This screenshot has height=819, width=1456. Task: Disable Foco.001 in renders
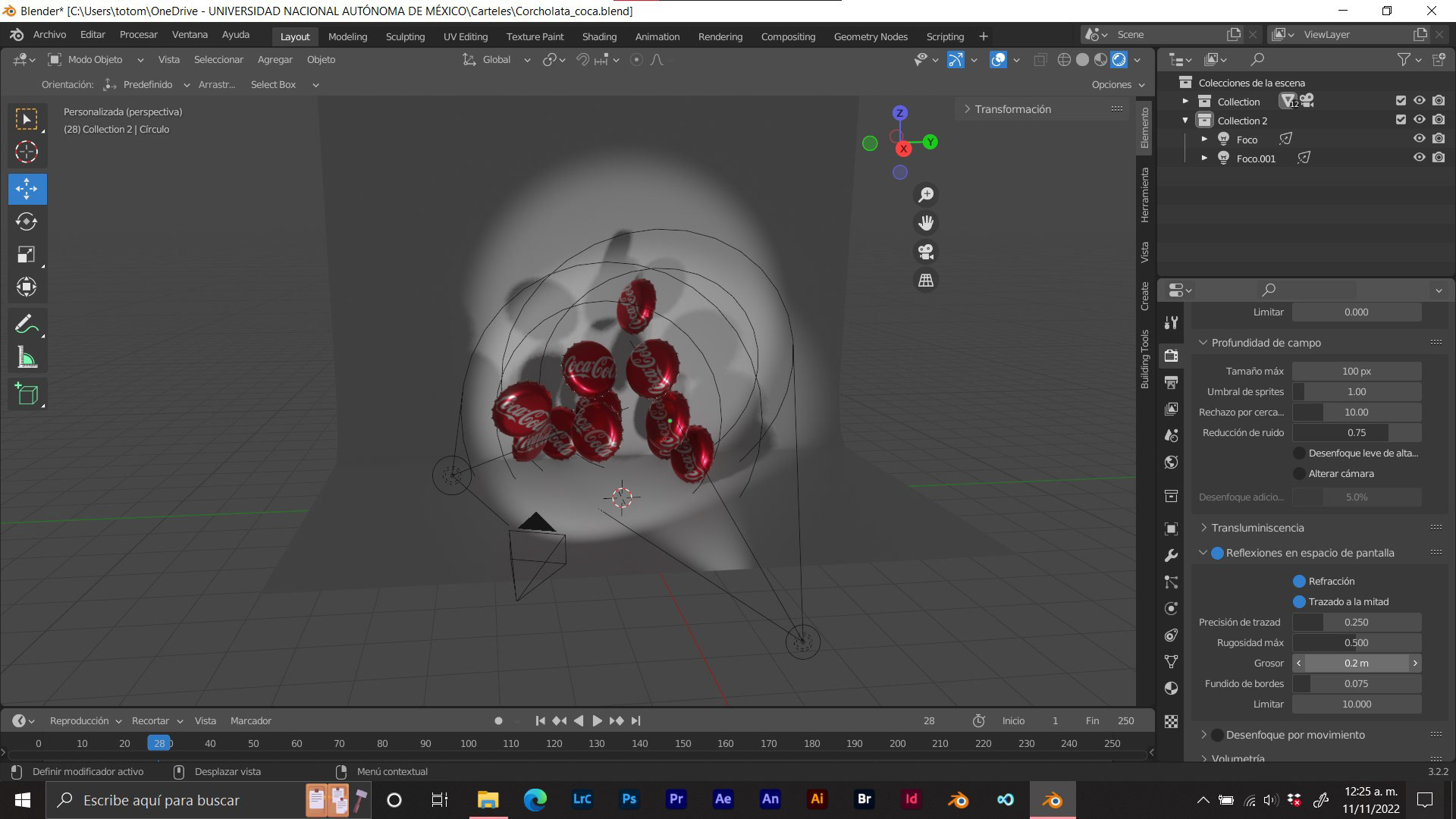[x=1439, y=158]
